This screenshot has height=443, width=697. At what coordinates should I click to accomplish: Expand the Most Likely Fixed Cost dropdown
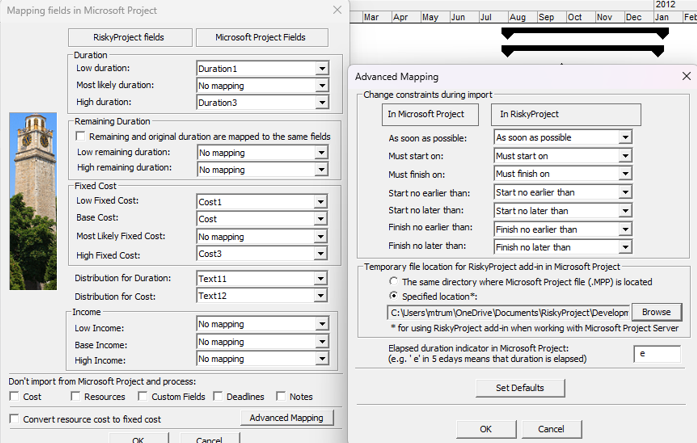(x=262, y=236)
